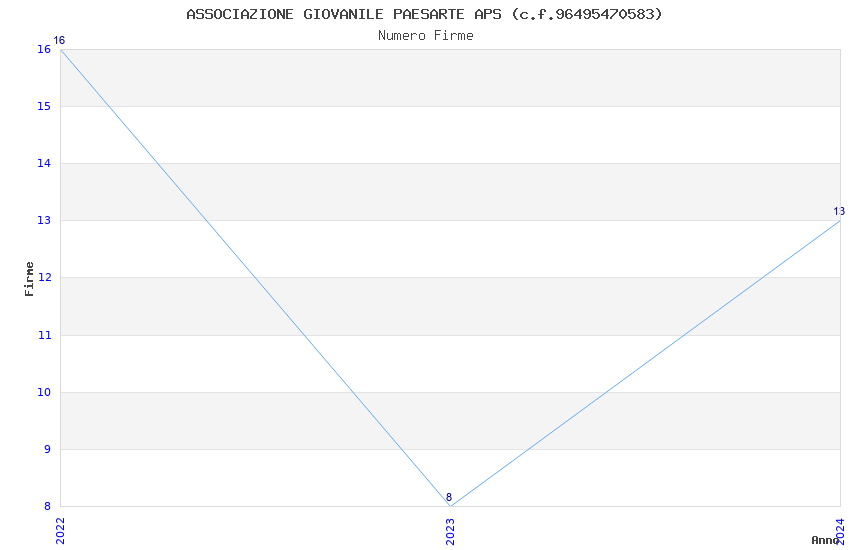This screenshot has width=850, height=550.
Task: Select the y-axis tick 9
Action: [x=47, y=449]
